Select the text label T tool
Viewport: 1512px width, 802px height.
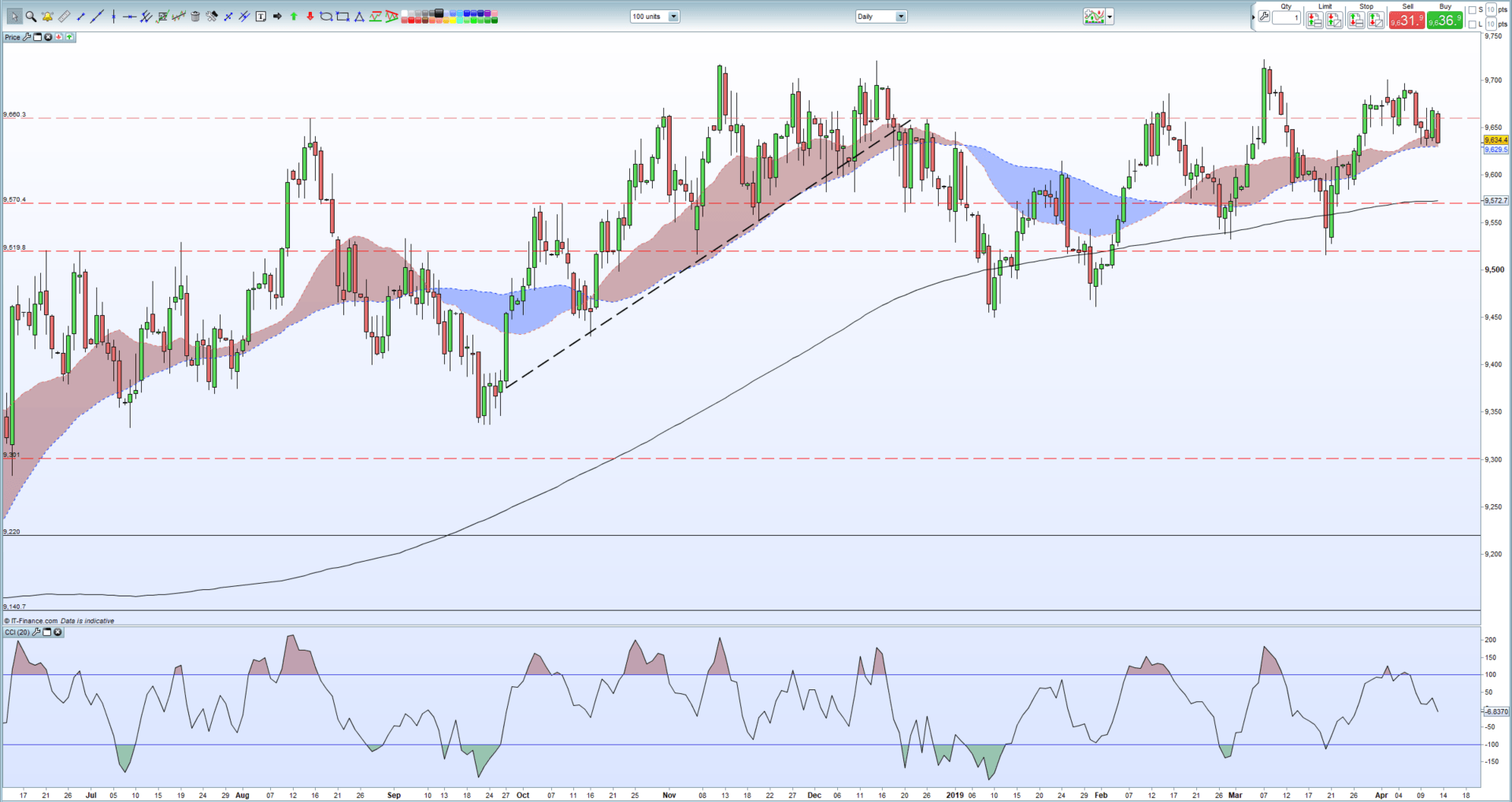(x=261, y=17)
